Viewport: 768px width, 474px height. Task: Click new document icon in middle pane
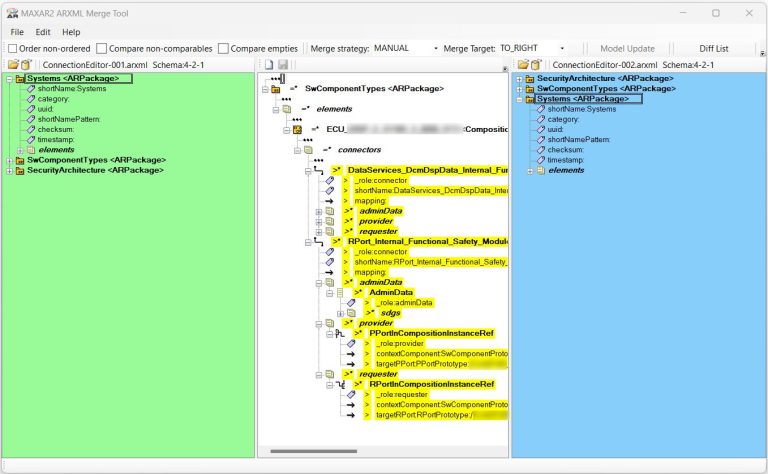click(269, 65)
